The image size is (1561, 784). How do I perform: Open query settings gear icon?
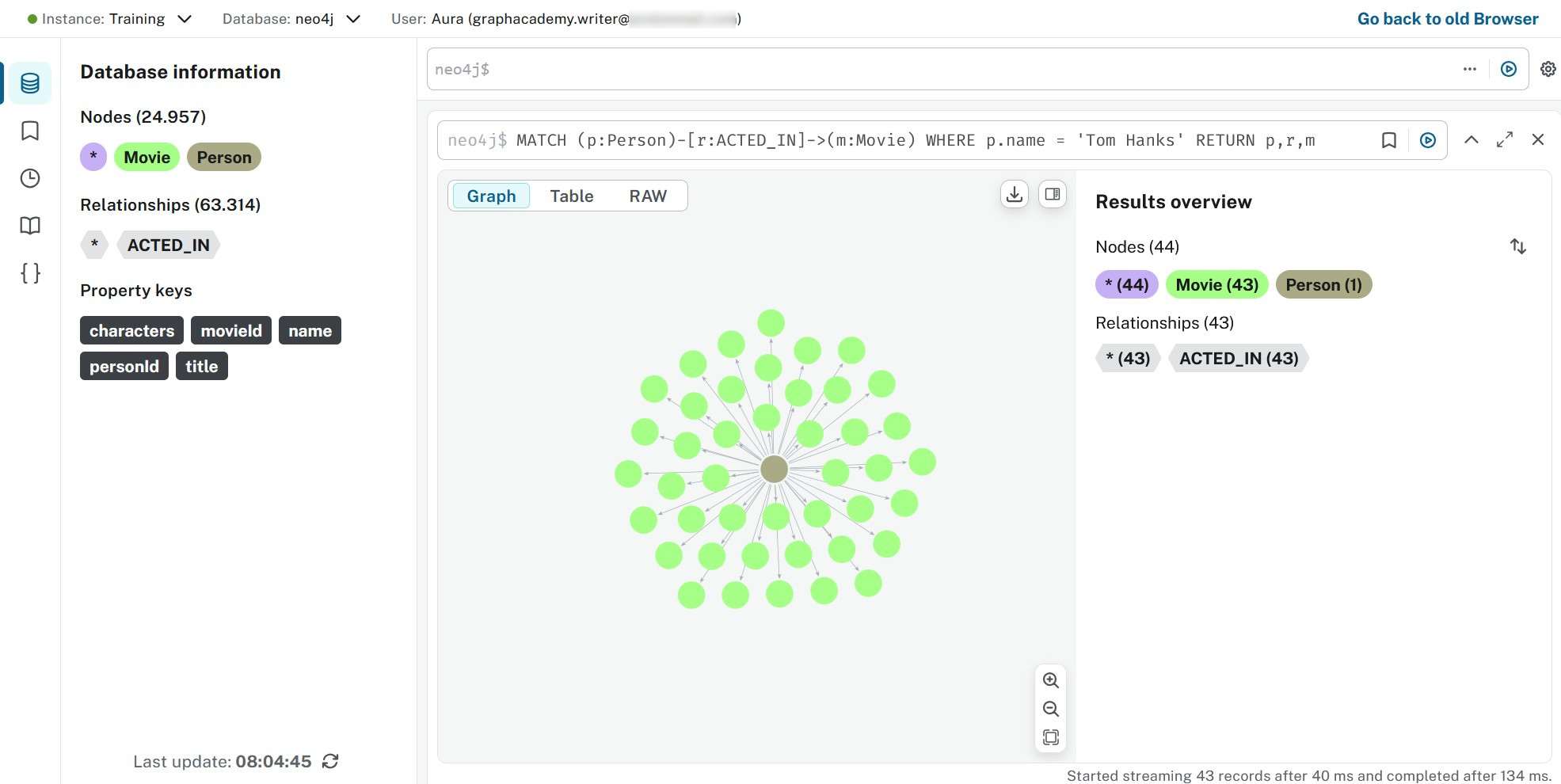pyautogui.click(x=1548, y=69)
